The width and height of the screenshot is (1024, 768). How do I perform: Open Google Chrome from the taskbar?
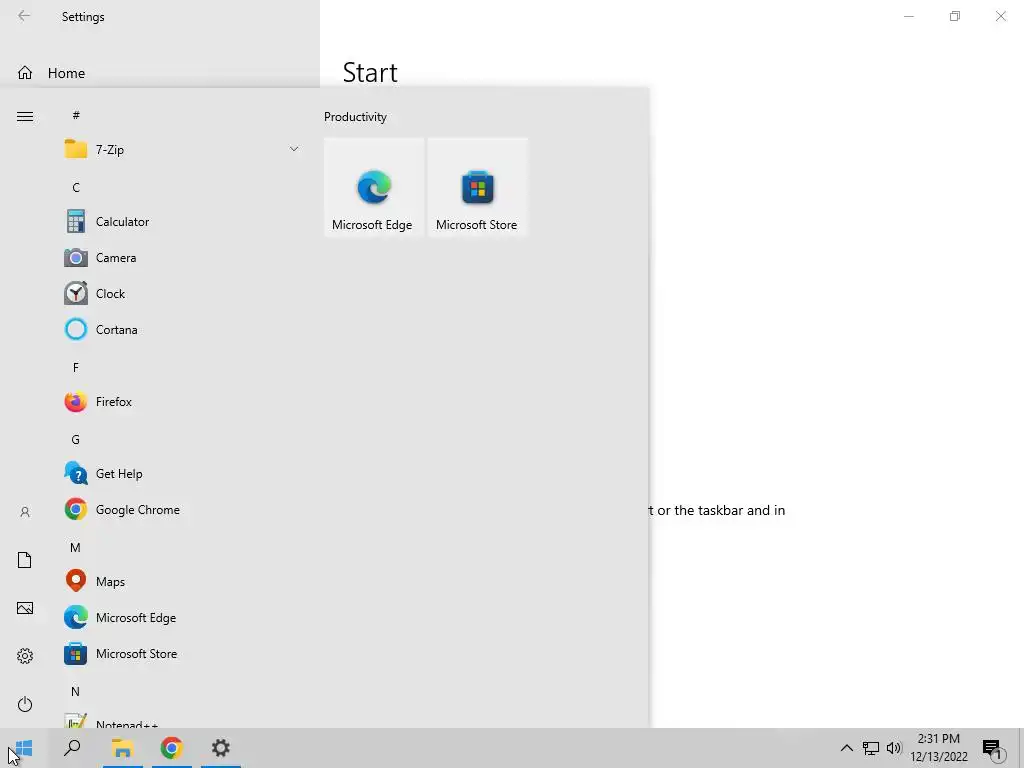[172, 748]
